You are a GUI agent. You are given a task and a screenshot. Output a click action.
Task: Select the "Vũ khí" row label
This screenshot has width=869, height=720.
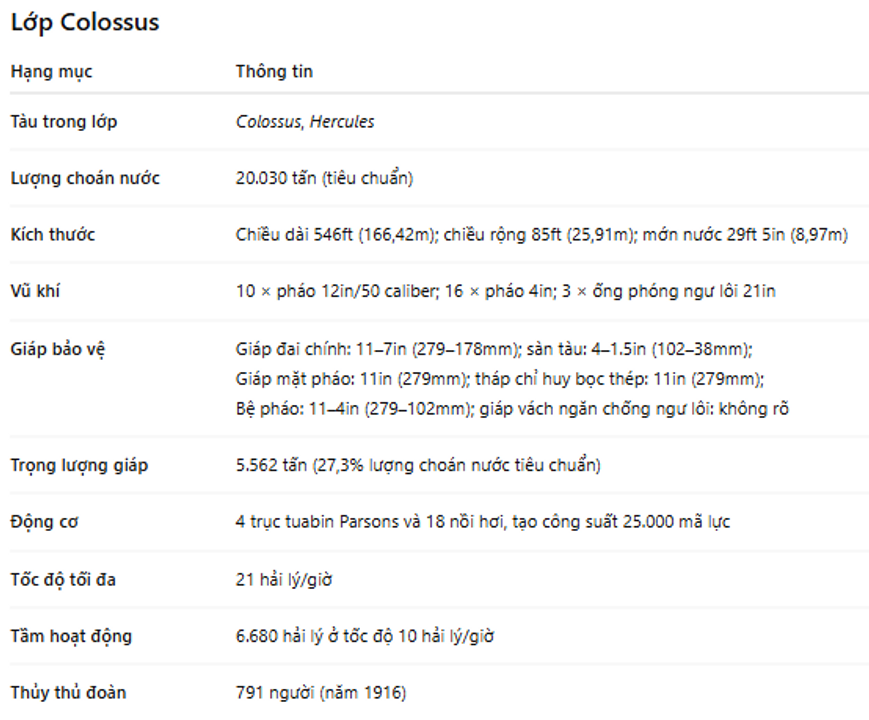35,292
